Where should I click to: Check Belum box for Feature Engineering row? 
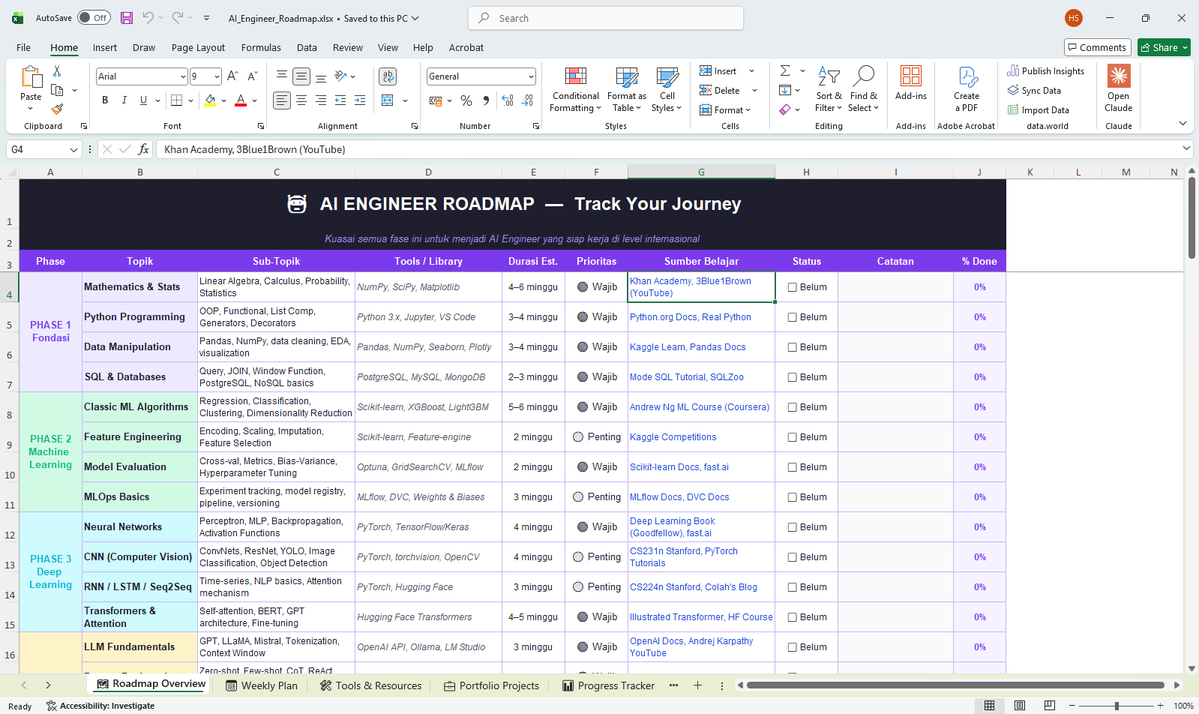[x=792, y=437]
